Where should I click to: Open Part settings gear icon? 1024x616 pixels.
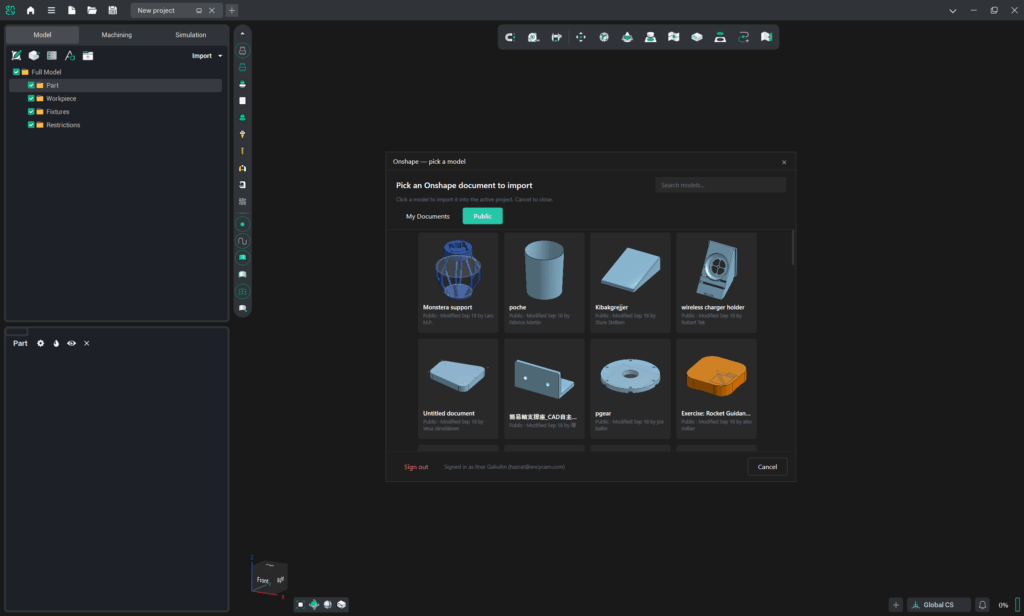(x=40, y=343)
